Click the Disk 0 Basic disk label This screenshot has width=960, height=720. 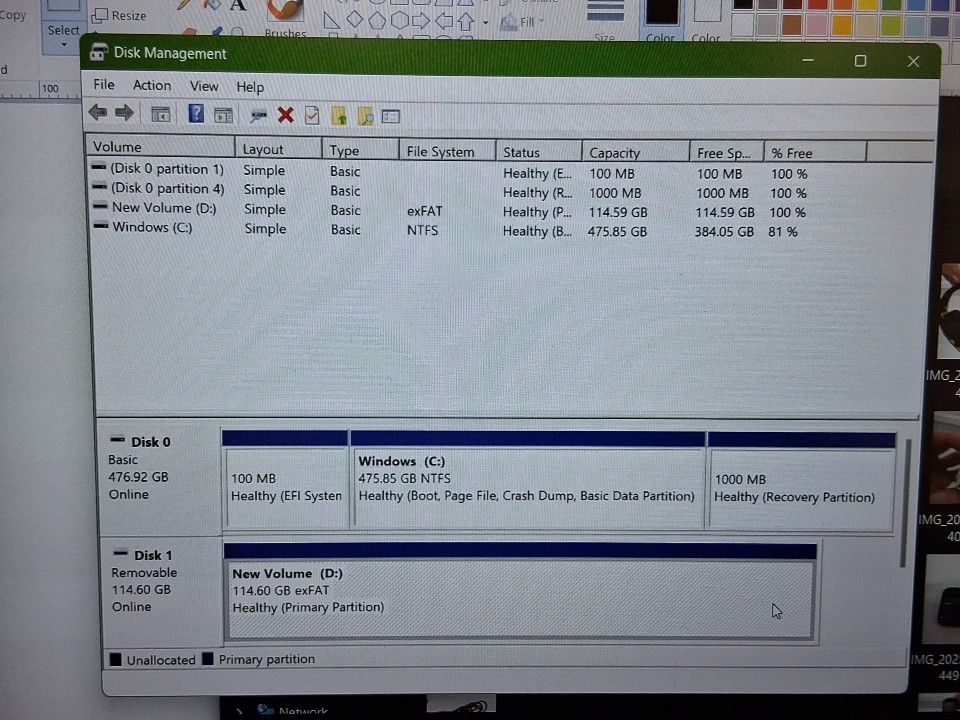coord(160,477)
